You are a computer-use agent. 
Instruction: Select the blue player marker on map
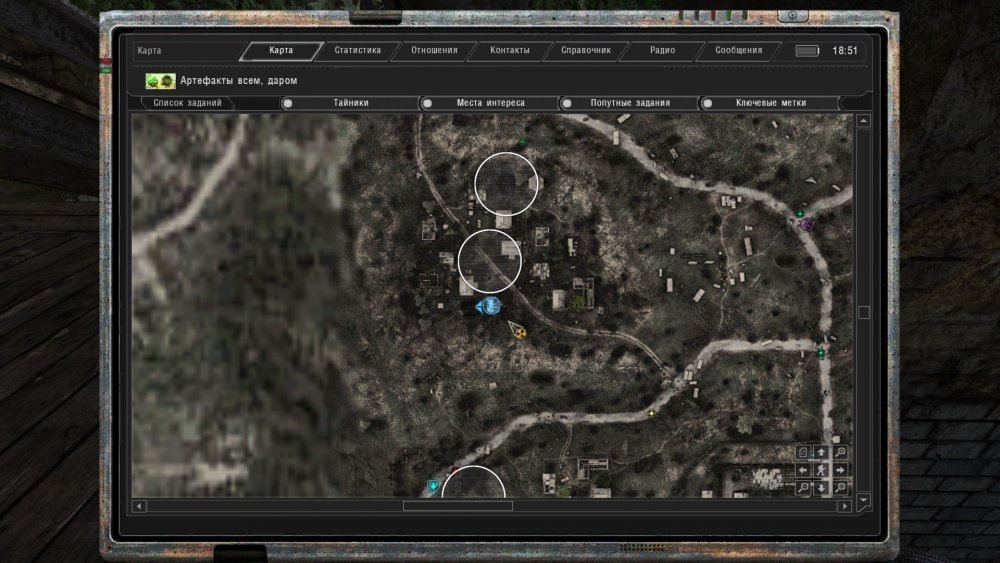coord(489,307)
